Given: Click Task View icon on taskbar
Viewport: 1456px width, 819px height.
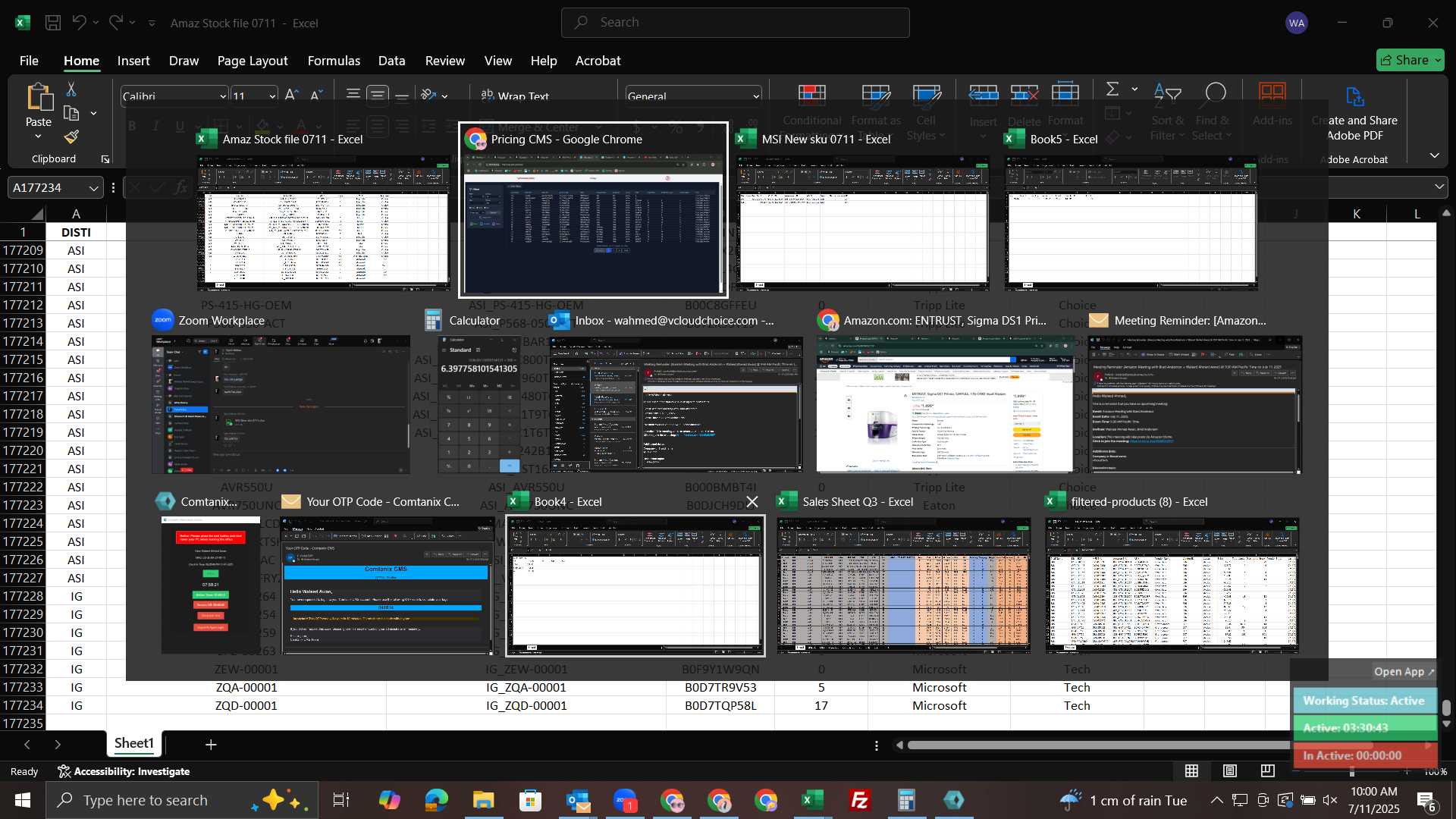Looking at the screenshot, I should [x=341, y=800].
